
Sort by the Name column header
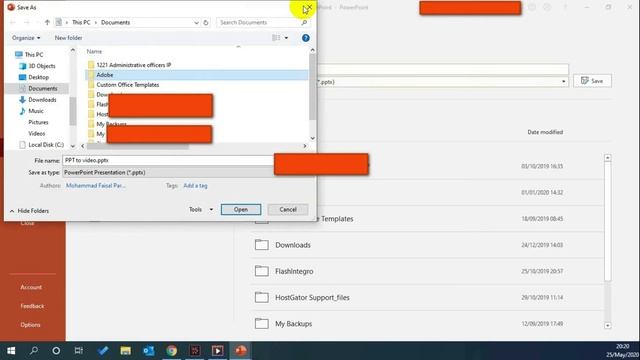click(94, 51)
